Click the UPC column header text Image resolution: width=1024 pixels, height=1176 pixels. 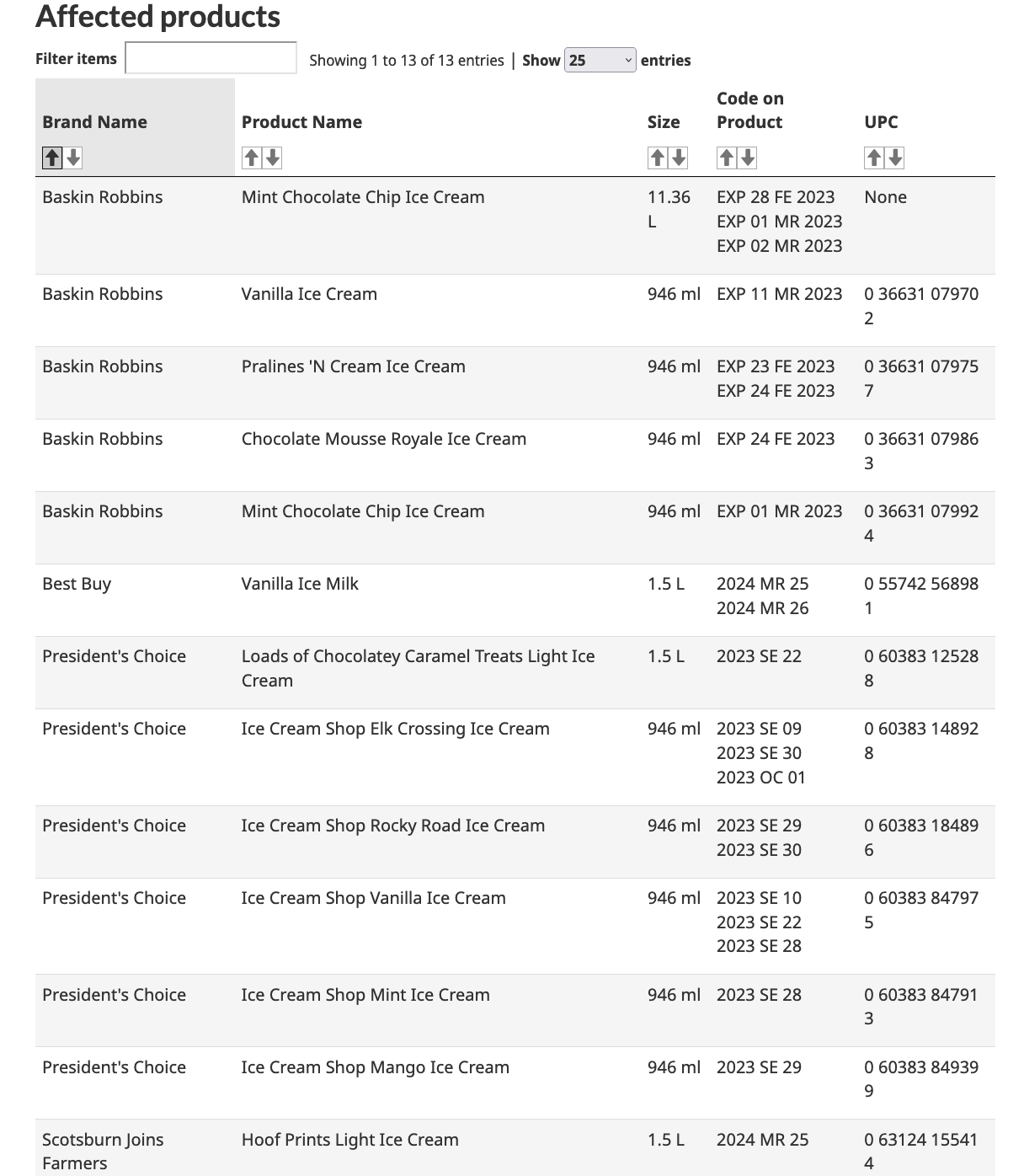tap(881, 122)
